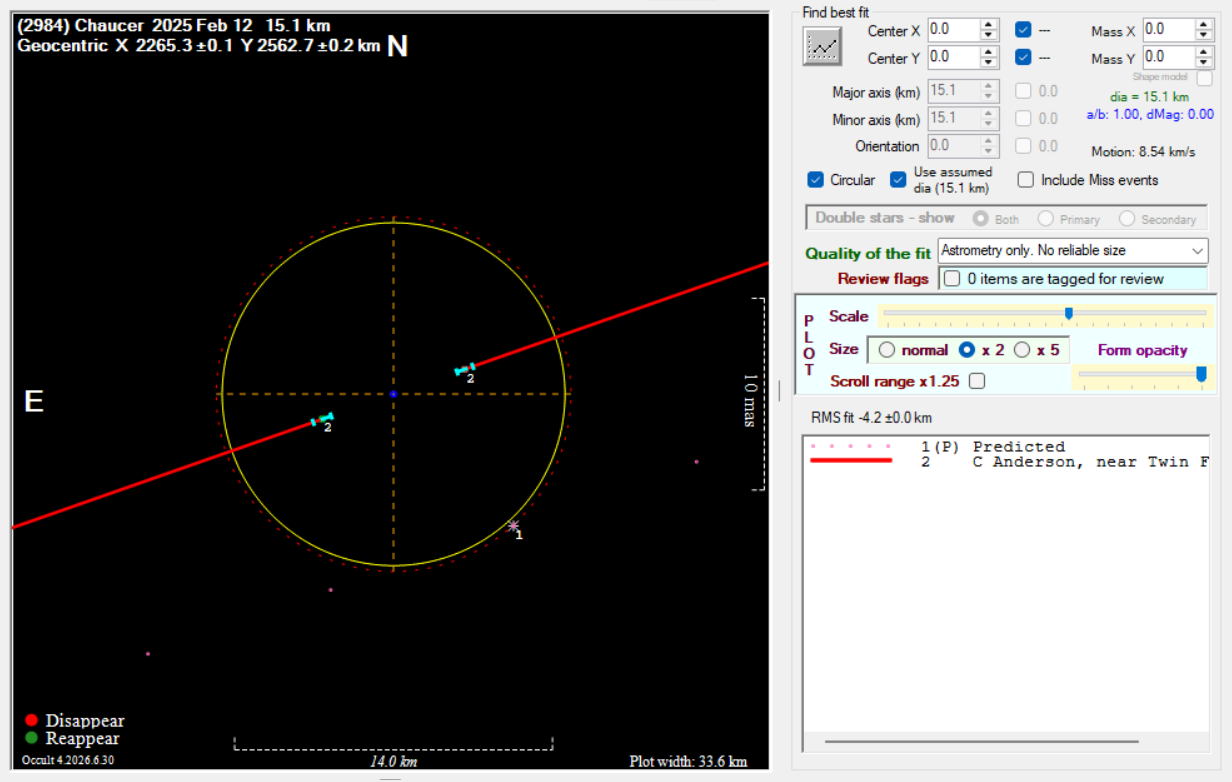
Task: Click the Find best fit graph icon button
Action: [822, 46]
